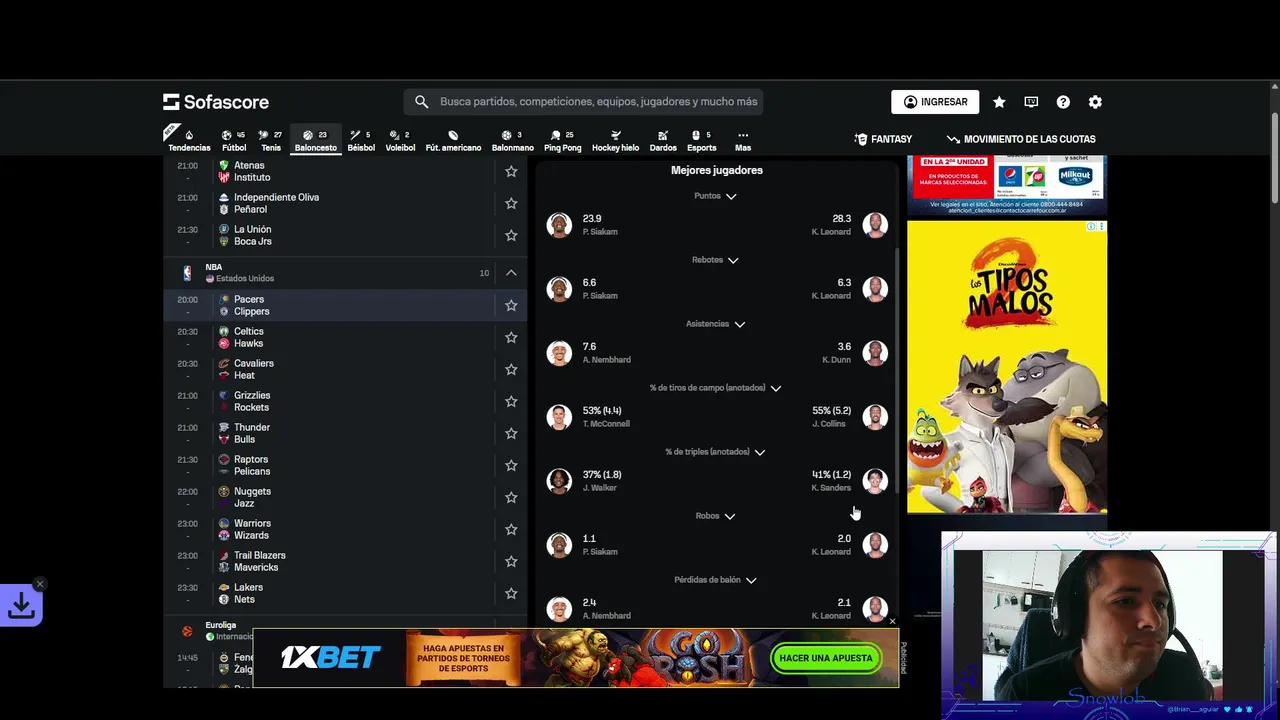
Task: Open the Mas sports menu
Action: click(x=743, y=140)
